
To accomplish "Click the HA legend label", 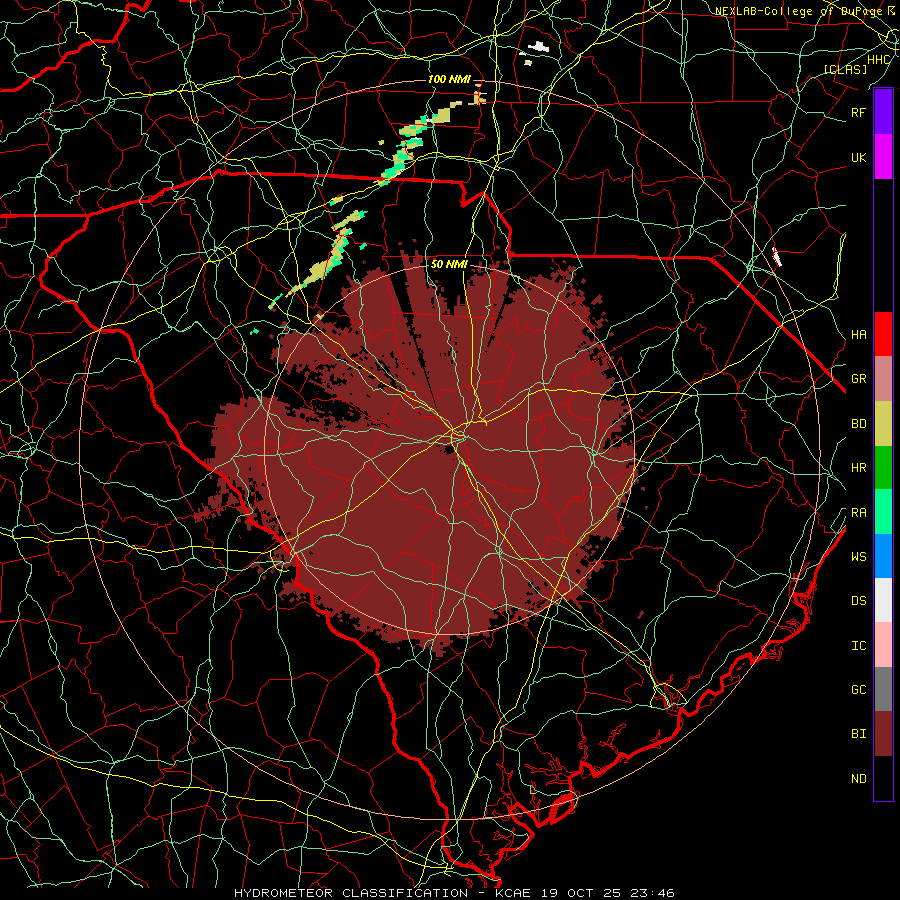I will pyautogui.click(x=859, y=334).
